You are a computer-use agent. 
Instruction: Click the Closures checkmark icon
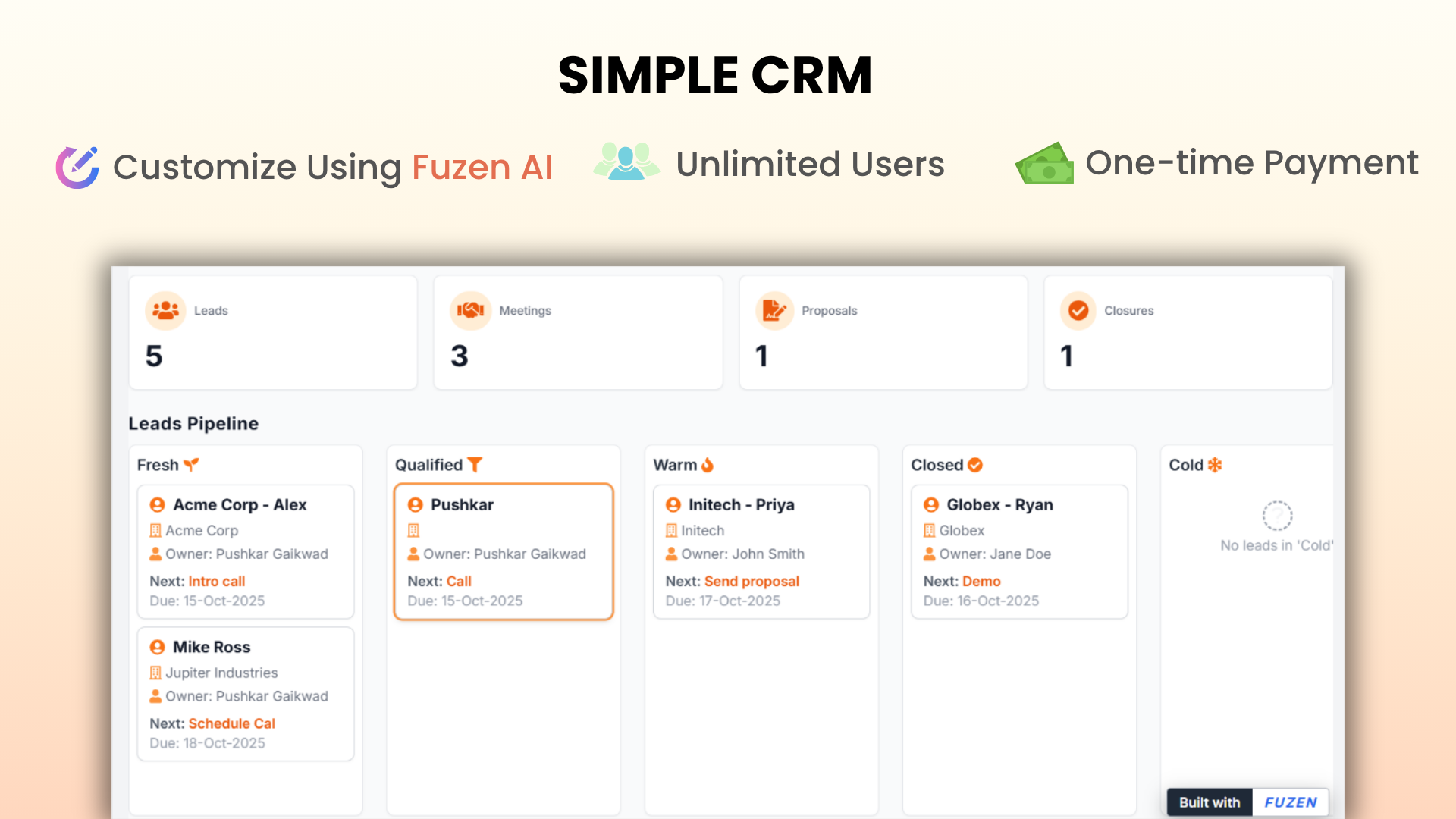(1078, 310)
